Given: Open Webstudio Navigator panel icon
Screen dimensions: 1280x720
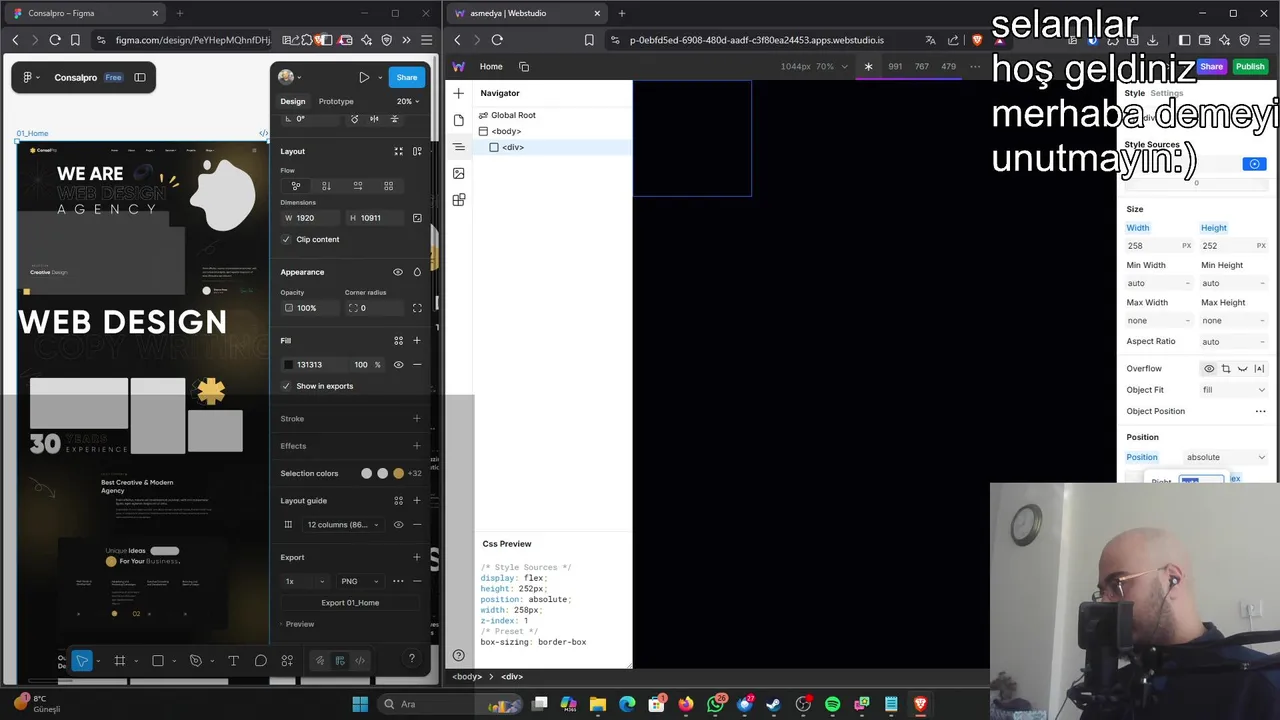Looking at the screenshot, I should click(458, 147).
